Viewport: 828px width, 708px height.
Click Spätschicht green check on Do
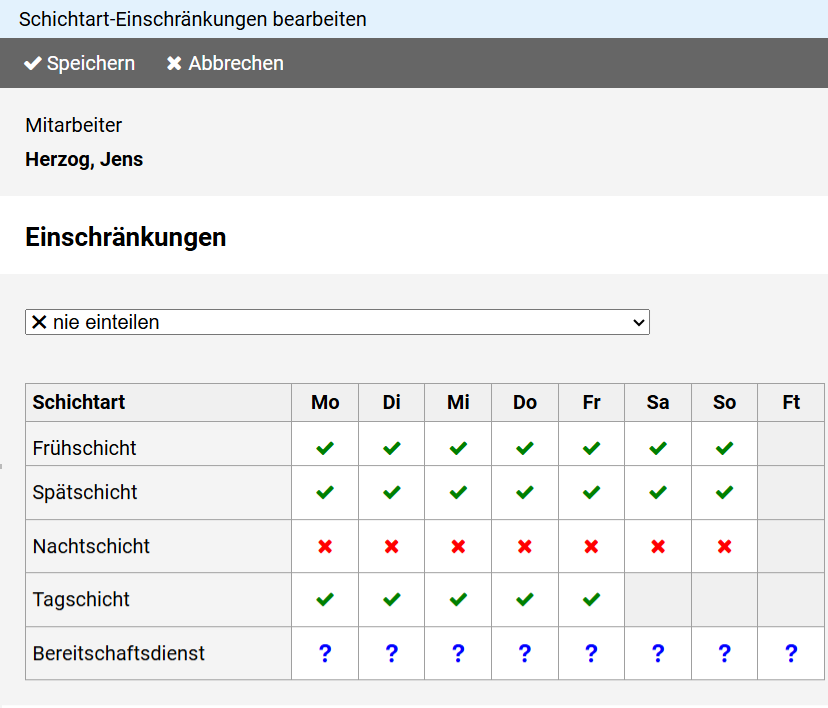click(x=524, y=492)
